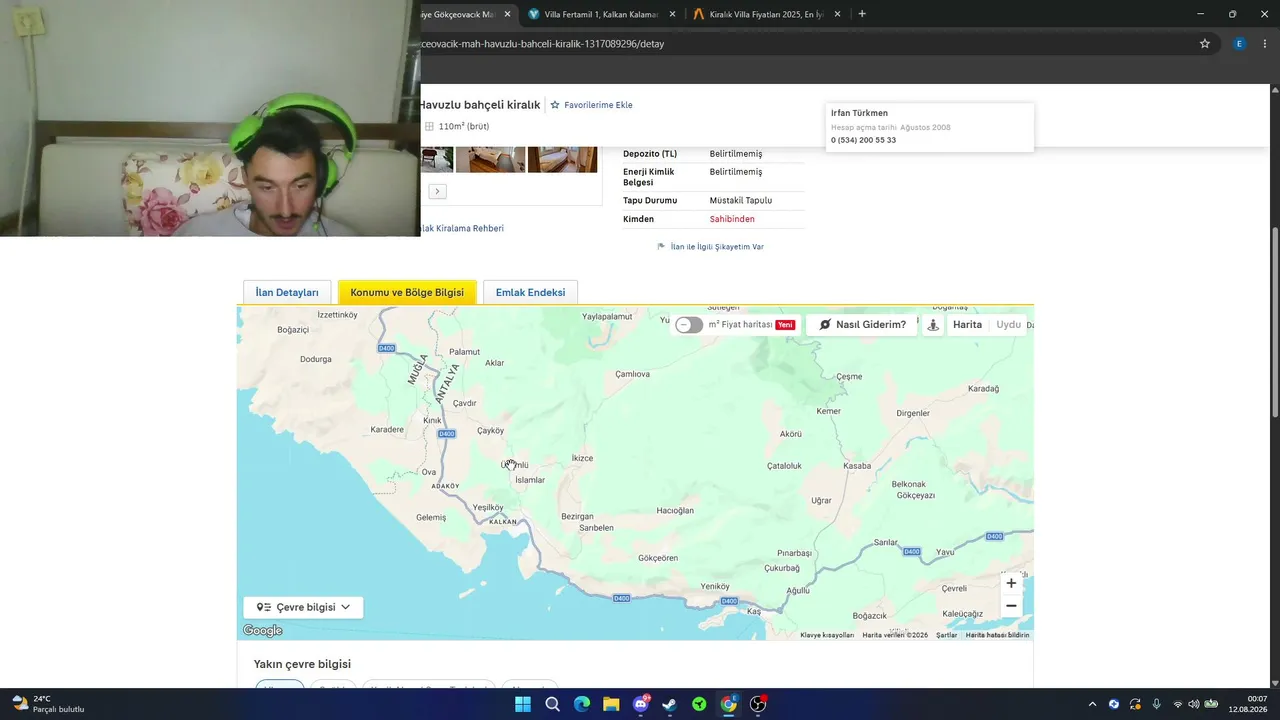Zoom in on the map

click(1011, 583)
